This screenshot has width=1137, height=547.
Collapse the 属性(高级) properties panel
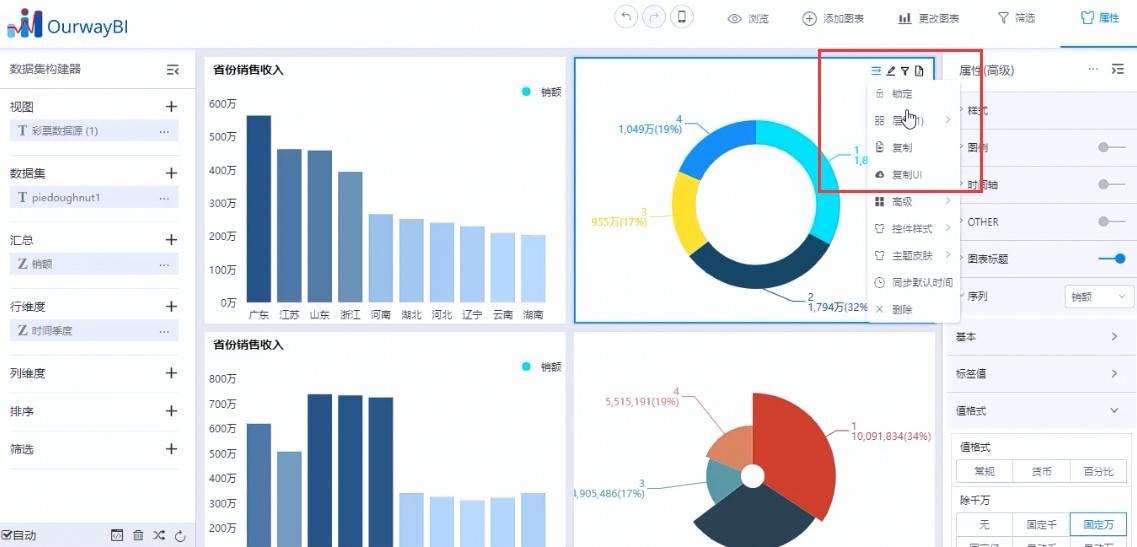coord(1117,69)
